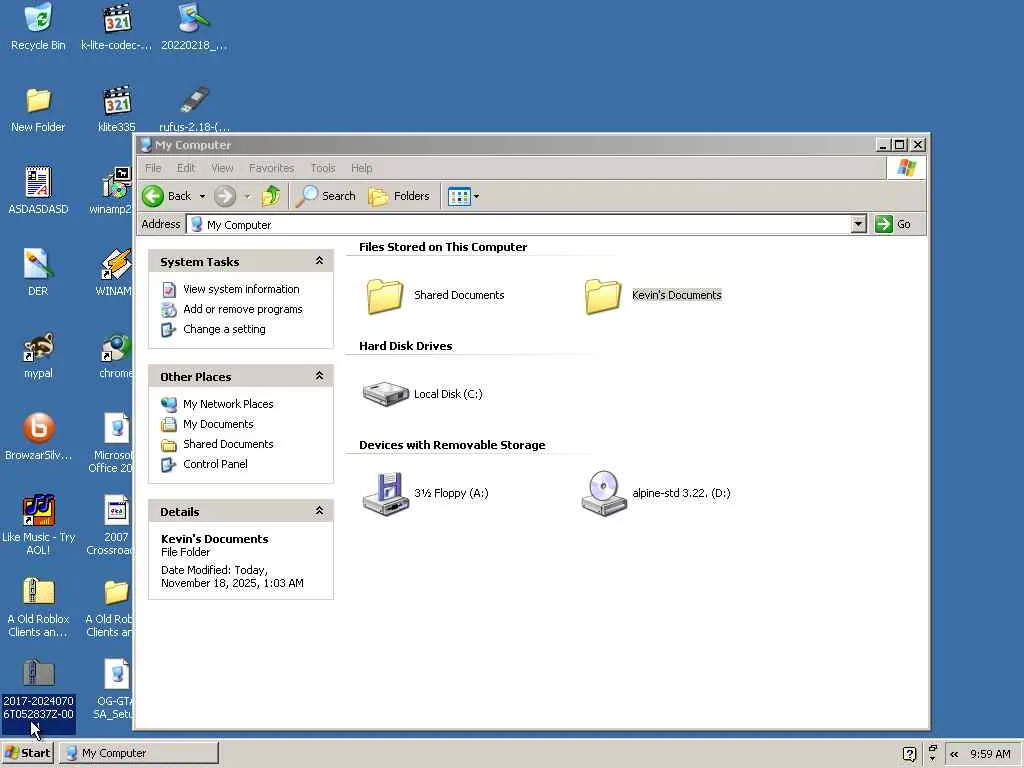Open the Tools menu
1024x768 pixels.
click(x=323, y=168)
